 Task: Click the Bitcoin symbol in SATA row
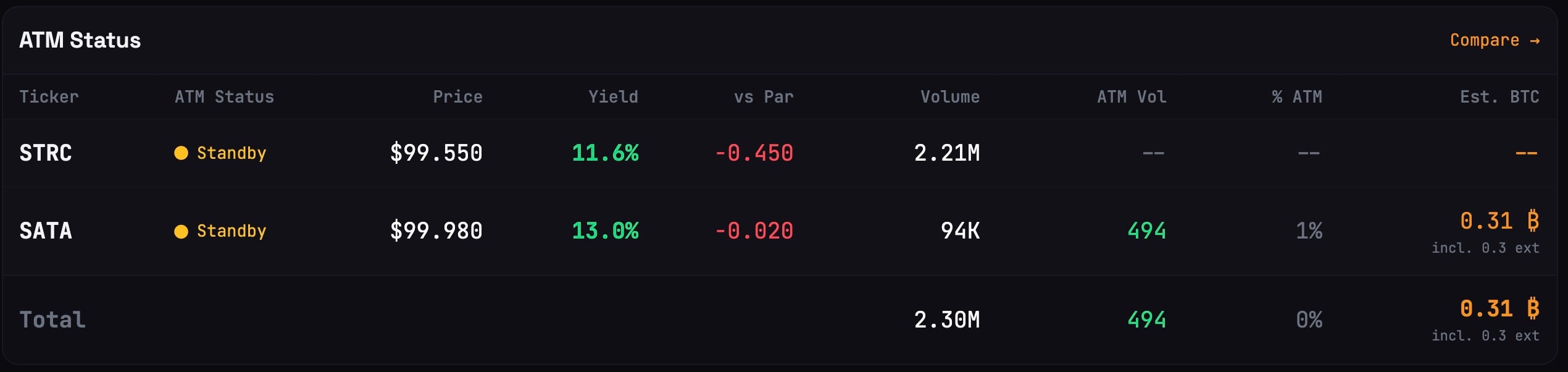pyautogui.click(x=1533, y=221)
